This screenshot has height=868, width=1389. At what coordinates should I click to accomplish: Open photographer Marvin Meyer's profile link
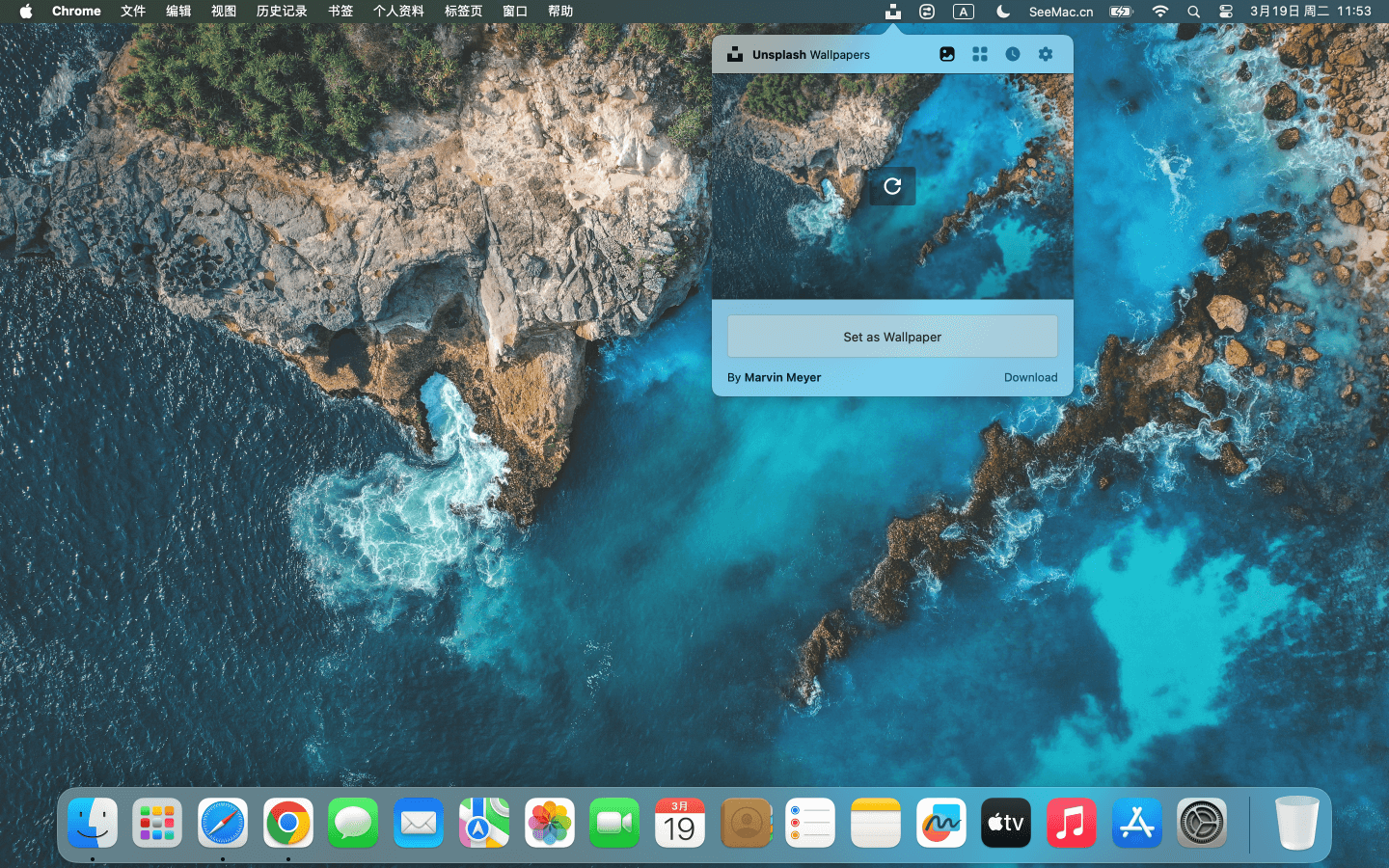coord(782,377)
